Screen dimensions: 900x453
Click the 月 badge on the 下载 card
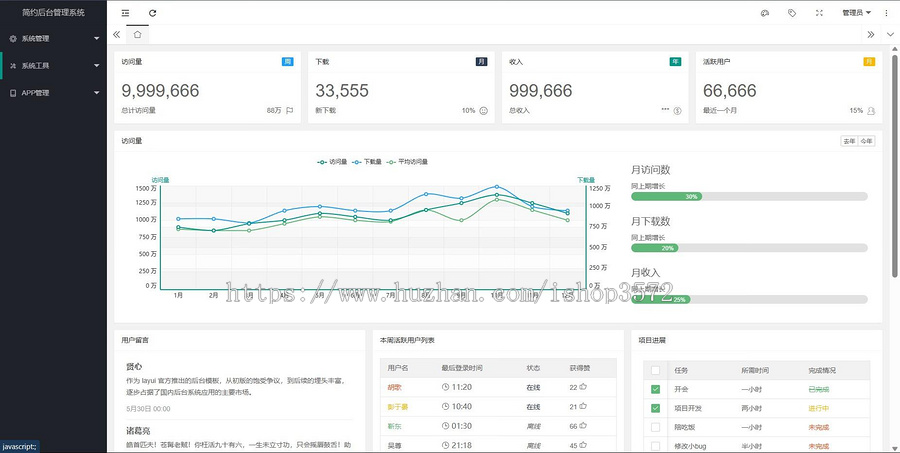[481, 61]
